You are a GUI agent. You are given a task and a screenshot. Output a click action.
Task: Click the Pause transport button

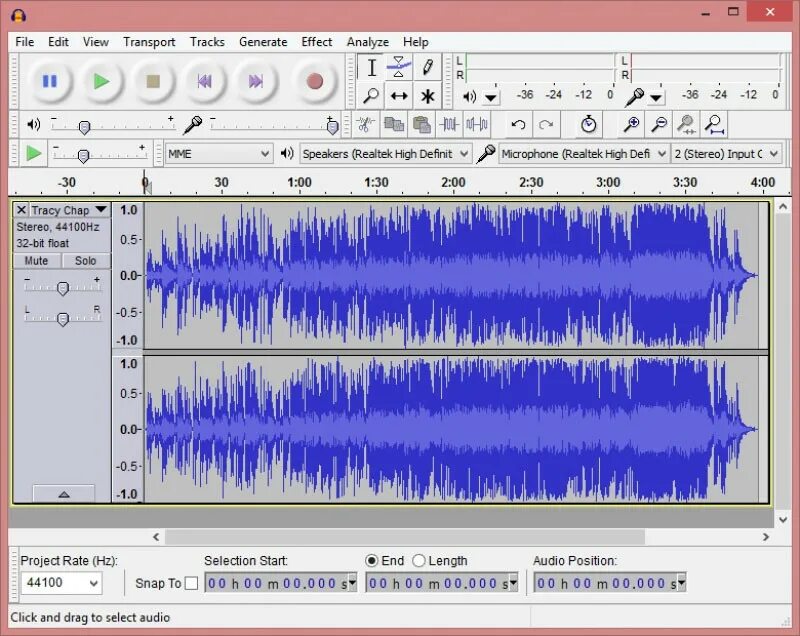[49, 81]
